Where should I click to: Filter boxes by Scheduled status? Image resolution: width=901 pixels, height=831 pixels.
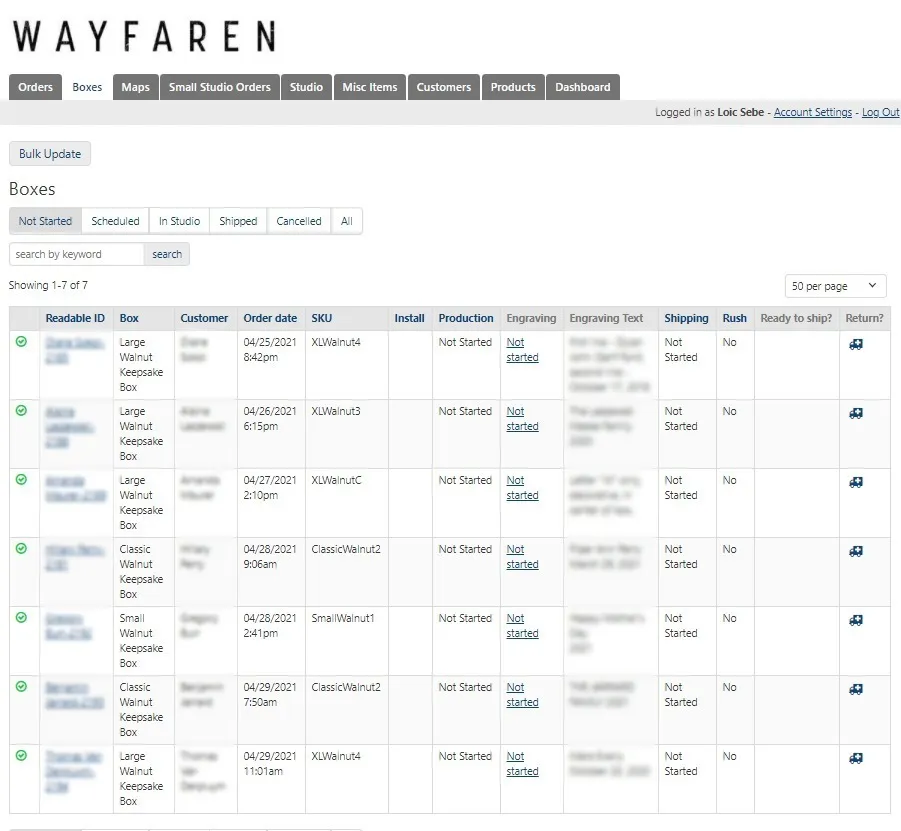click(x=115, y=221)
